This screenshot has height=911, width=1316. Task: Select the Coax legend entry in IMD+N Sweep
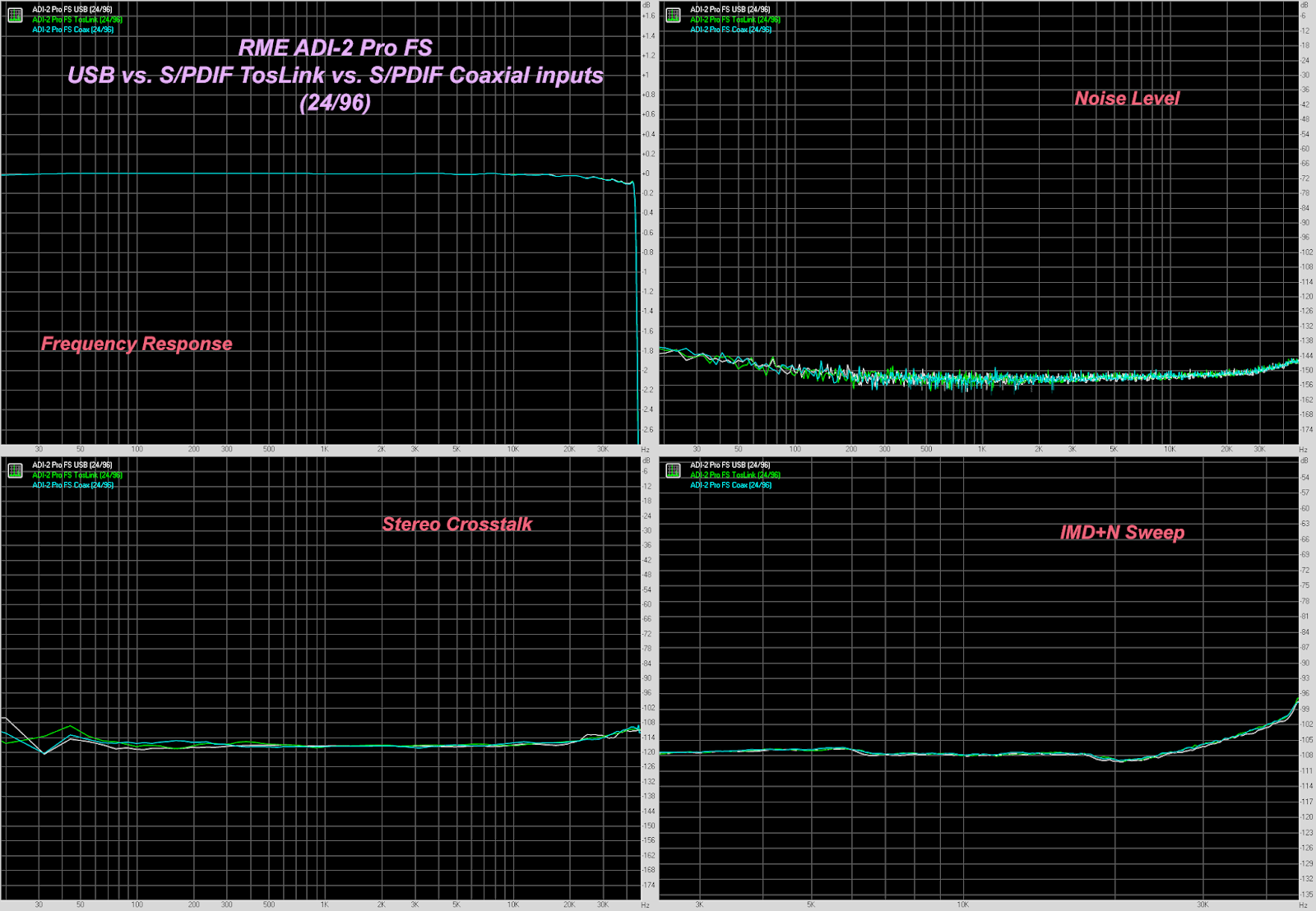point(730,485)
